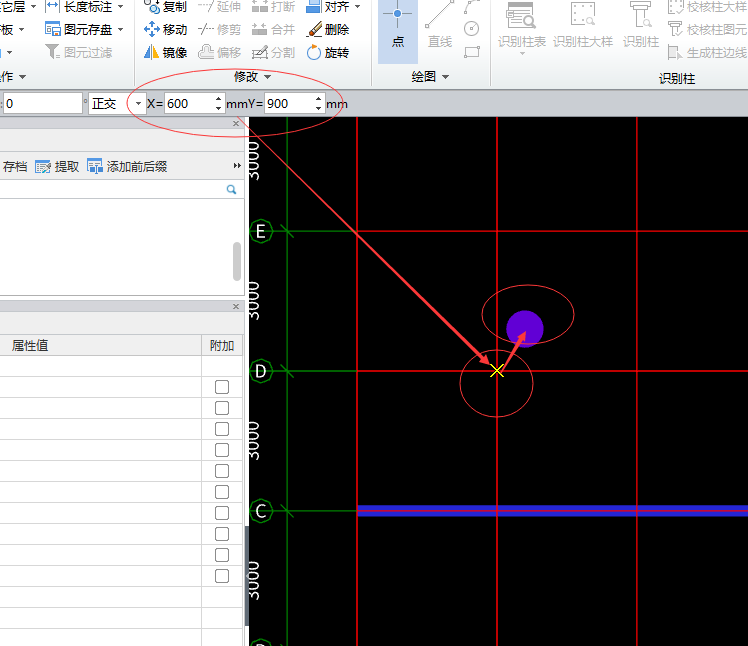Image resolution: width=748 pixels, height=646 pixels.
Task: Open 识别柱表 (Recognize column table)
Action: coord(521,26)
